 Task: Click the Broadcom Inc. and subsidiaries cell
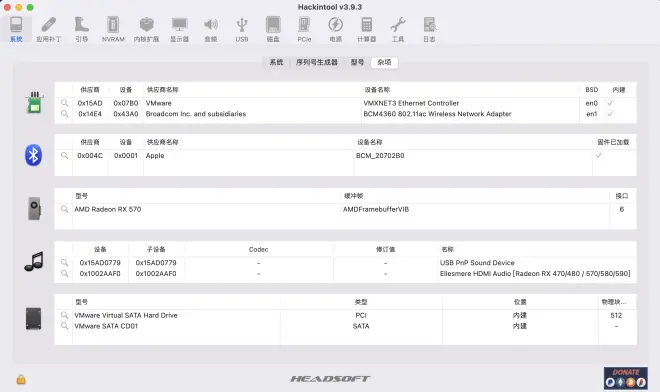[196, 114]
